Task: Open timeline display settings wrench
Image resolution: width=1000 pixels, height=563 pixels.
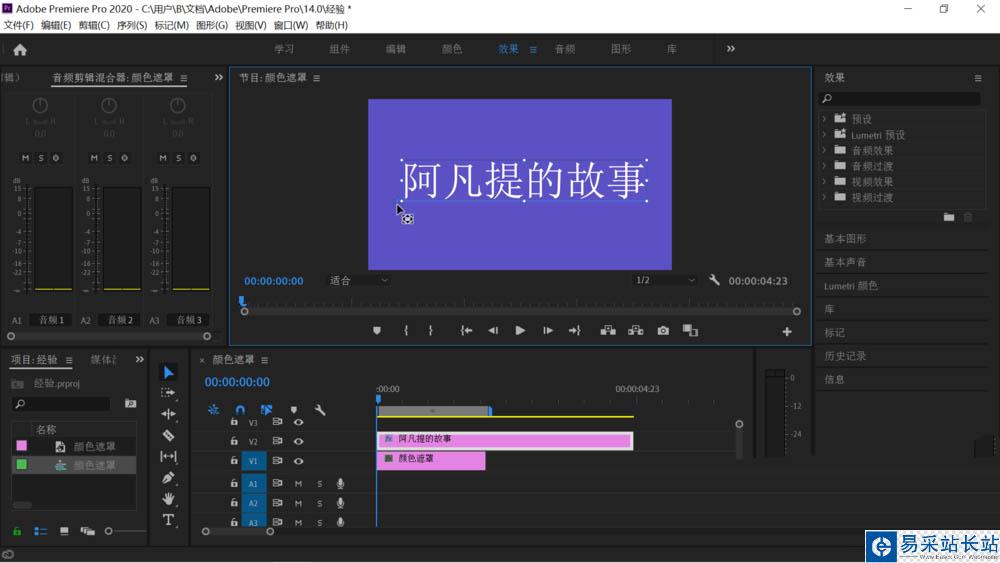Action: pos(320,410)
